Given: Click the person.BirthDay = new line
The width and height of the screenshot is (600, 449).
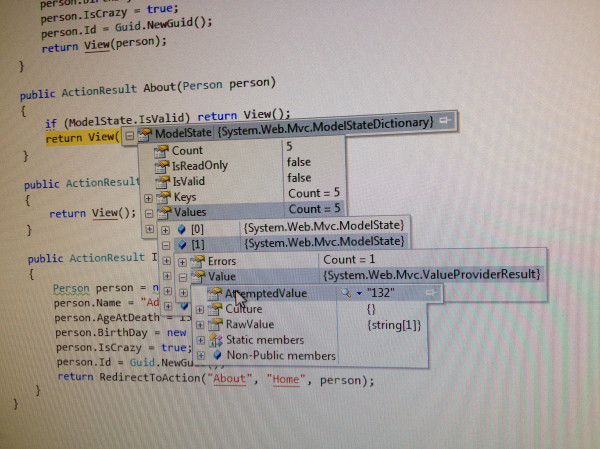Looking at the screenshot, I should (x=121, y=332).
